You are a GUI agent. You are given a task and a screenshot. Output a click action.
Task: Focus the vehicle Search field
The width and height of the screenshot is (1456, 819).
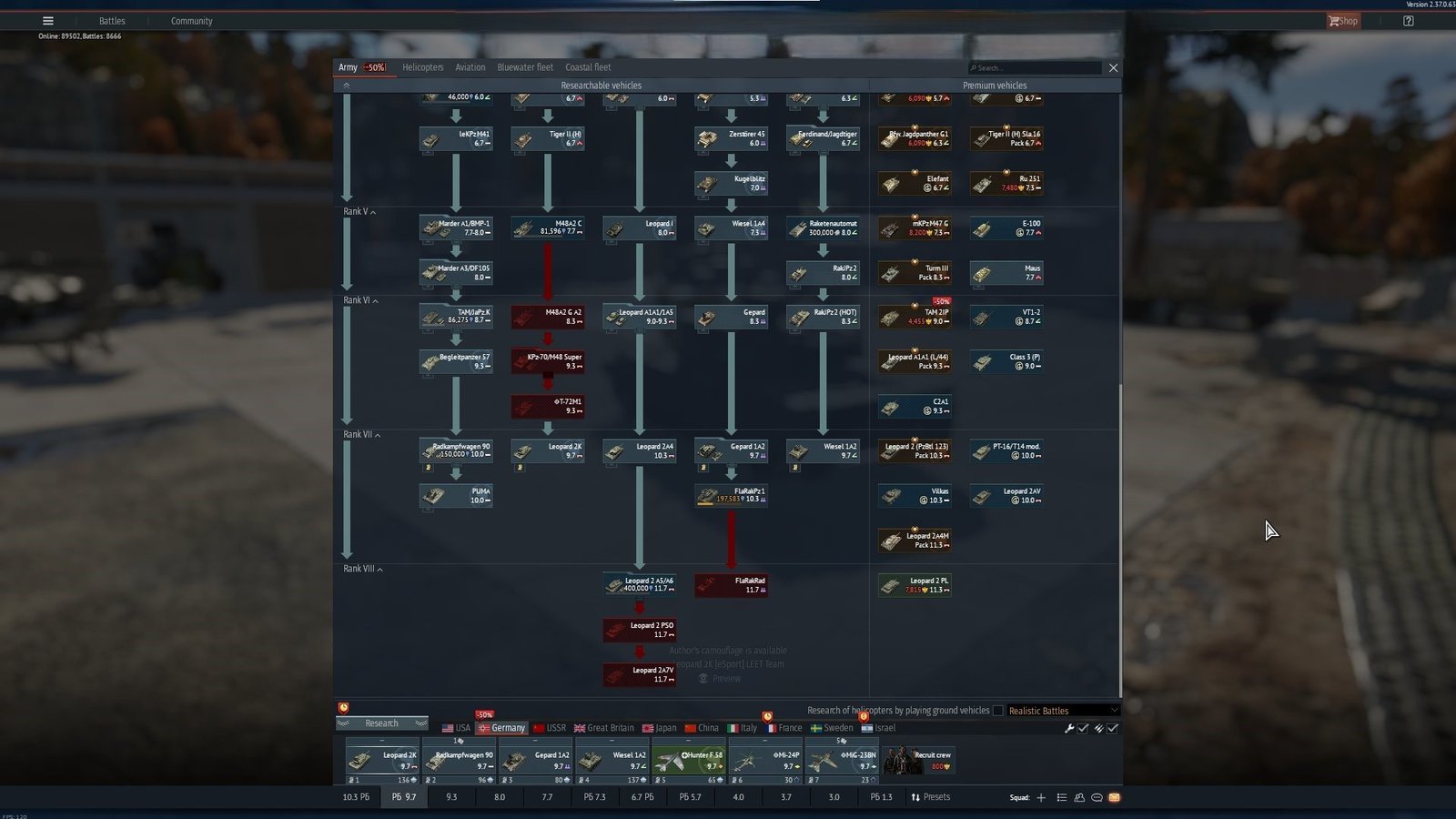tap(1035, 68)
